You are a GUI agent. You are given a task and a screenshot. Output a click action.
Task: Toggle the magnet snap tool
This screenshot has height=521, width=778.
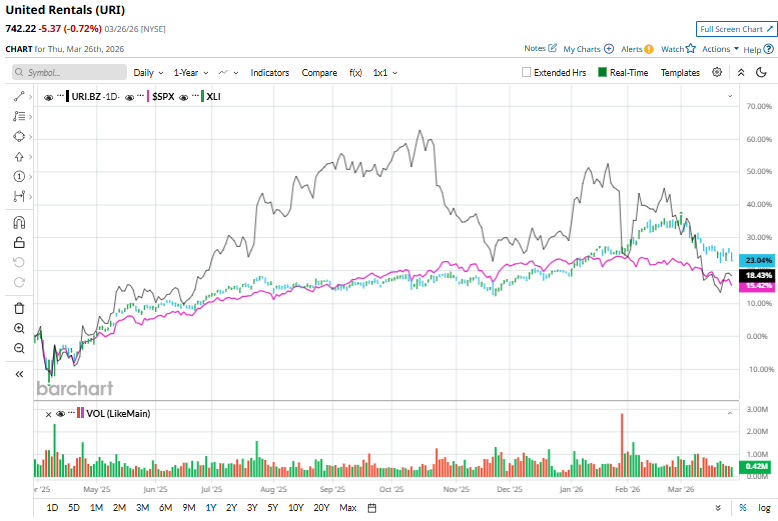[19, 222]
